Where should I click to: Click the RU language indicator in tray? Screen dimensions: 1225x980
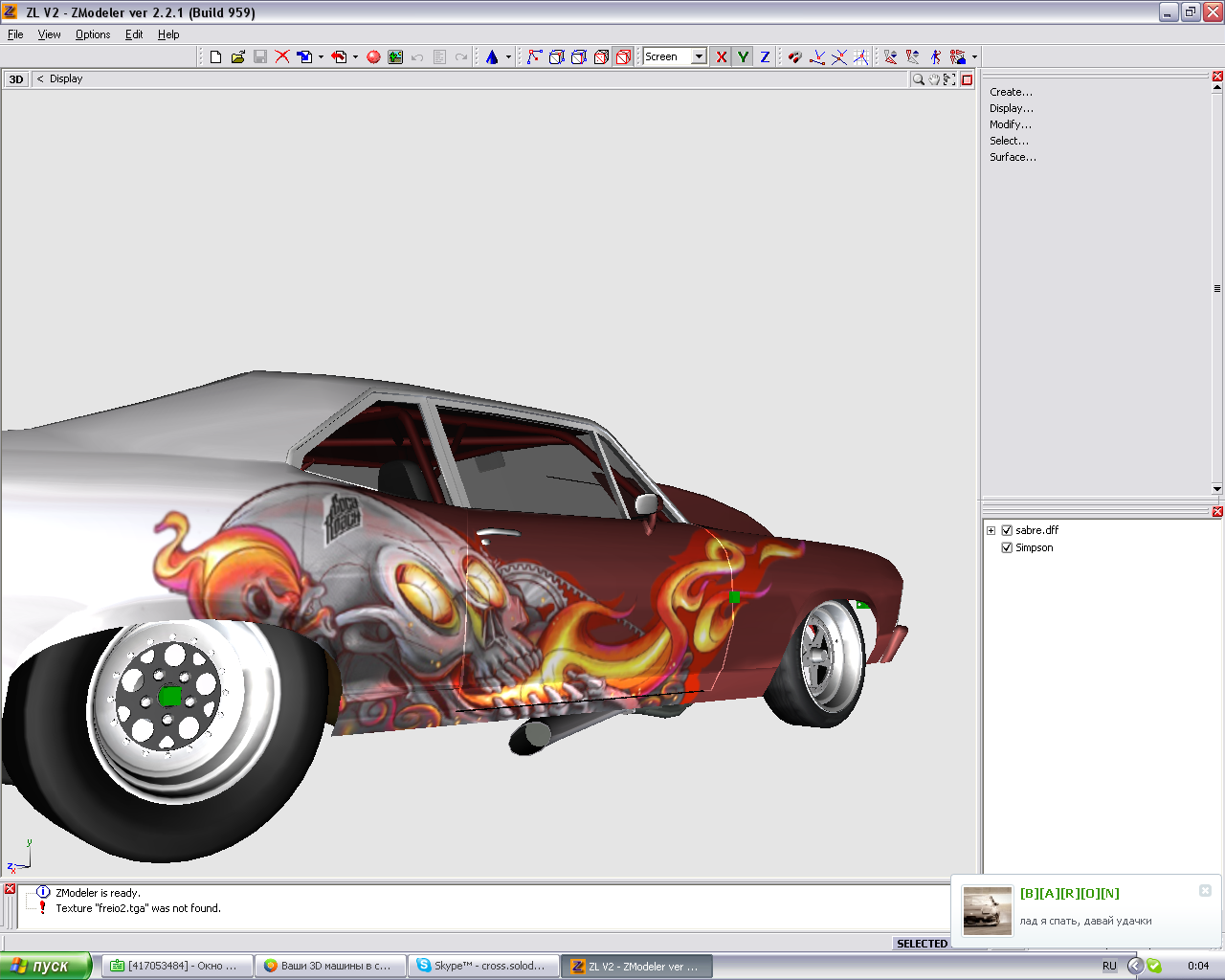pyautogui.click(x=1109, y=966)
